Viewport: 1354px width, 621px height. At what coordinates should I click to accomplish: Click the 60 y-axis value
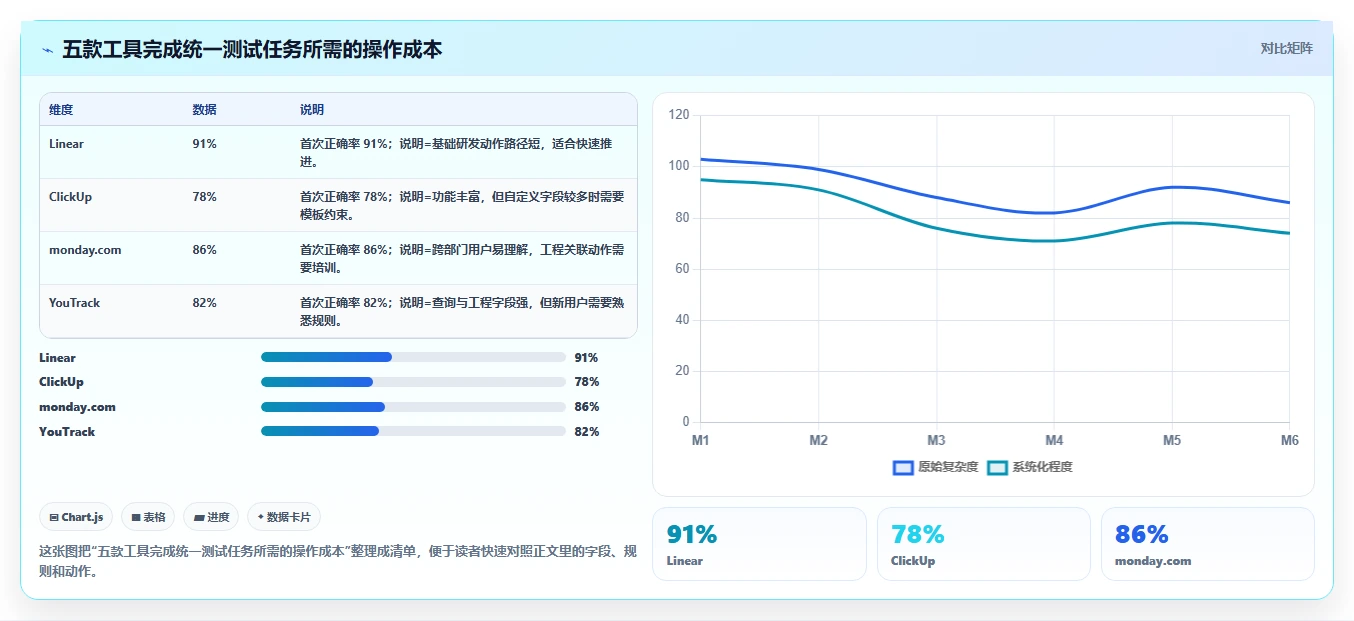(683, 269)
